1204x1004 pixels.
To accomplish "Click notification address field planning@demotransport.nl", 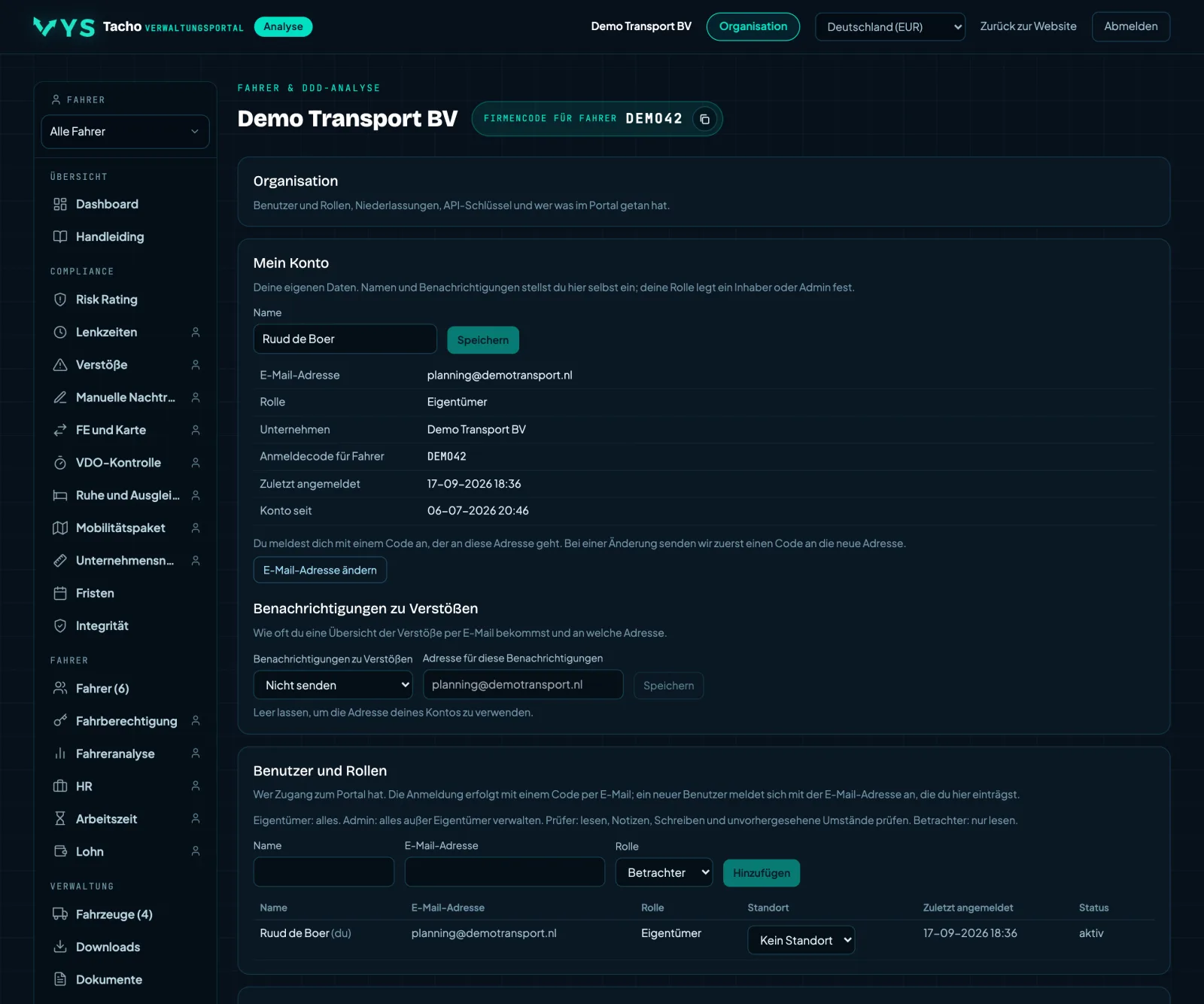I will click(523, 685).
